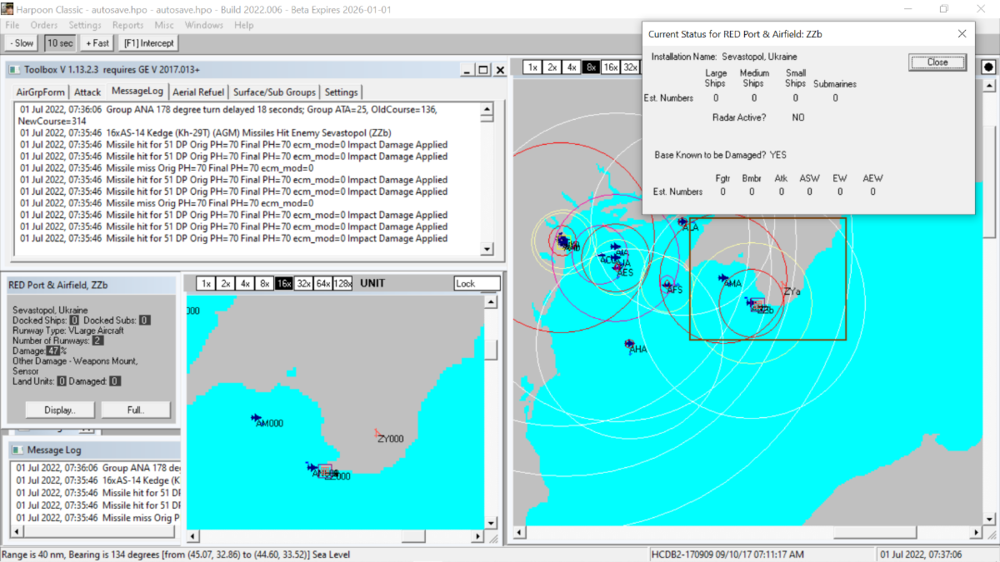Viewport: 1000px width, 562px height.
Task: Click the down arrow of Toolbox message log scrollbar
Action: click(487, 249)
